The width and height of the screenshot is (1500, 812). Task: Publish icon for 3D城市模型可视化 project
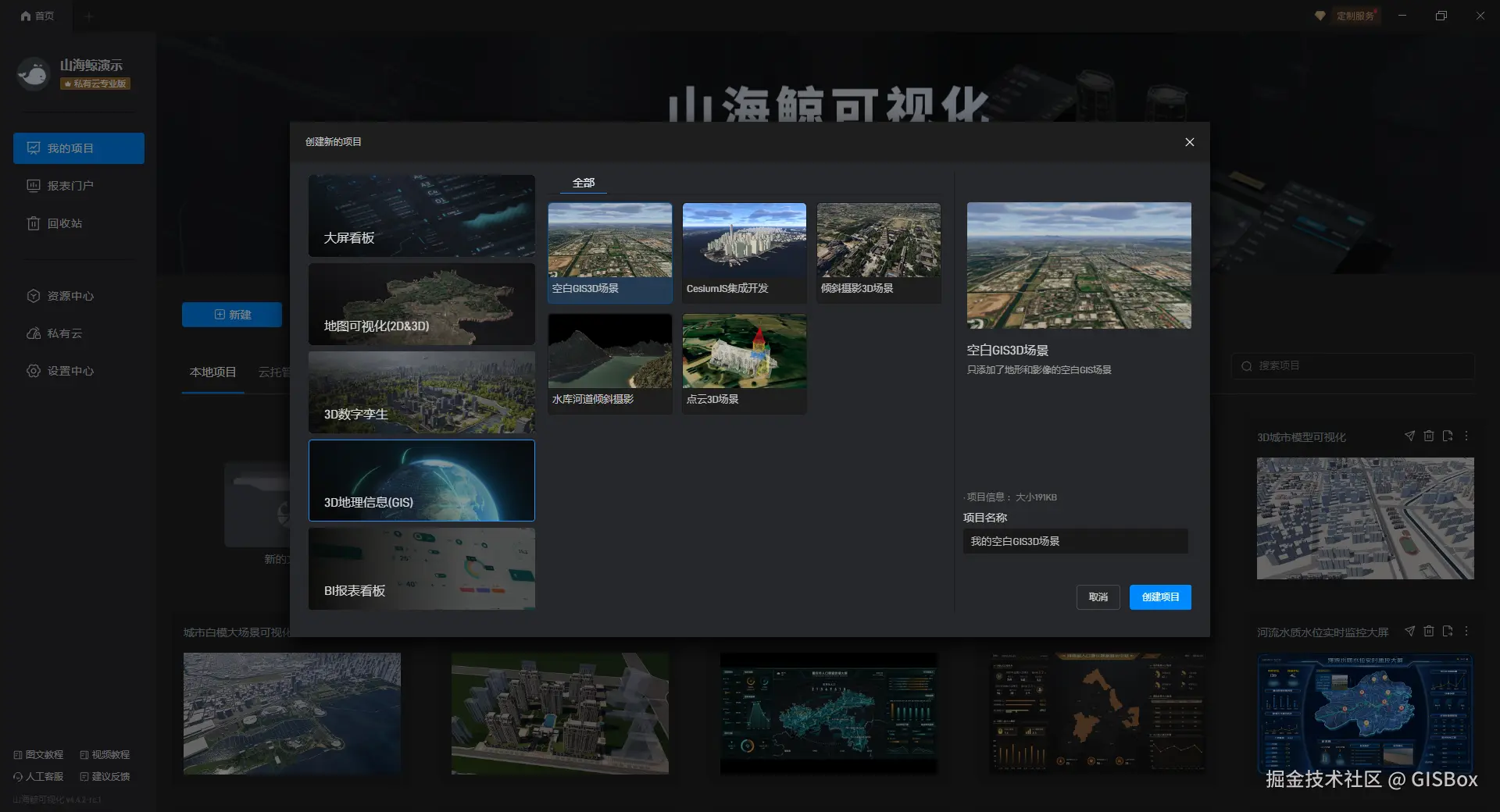[1410, 436]
